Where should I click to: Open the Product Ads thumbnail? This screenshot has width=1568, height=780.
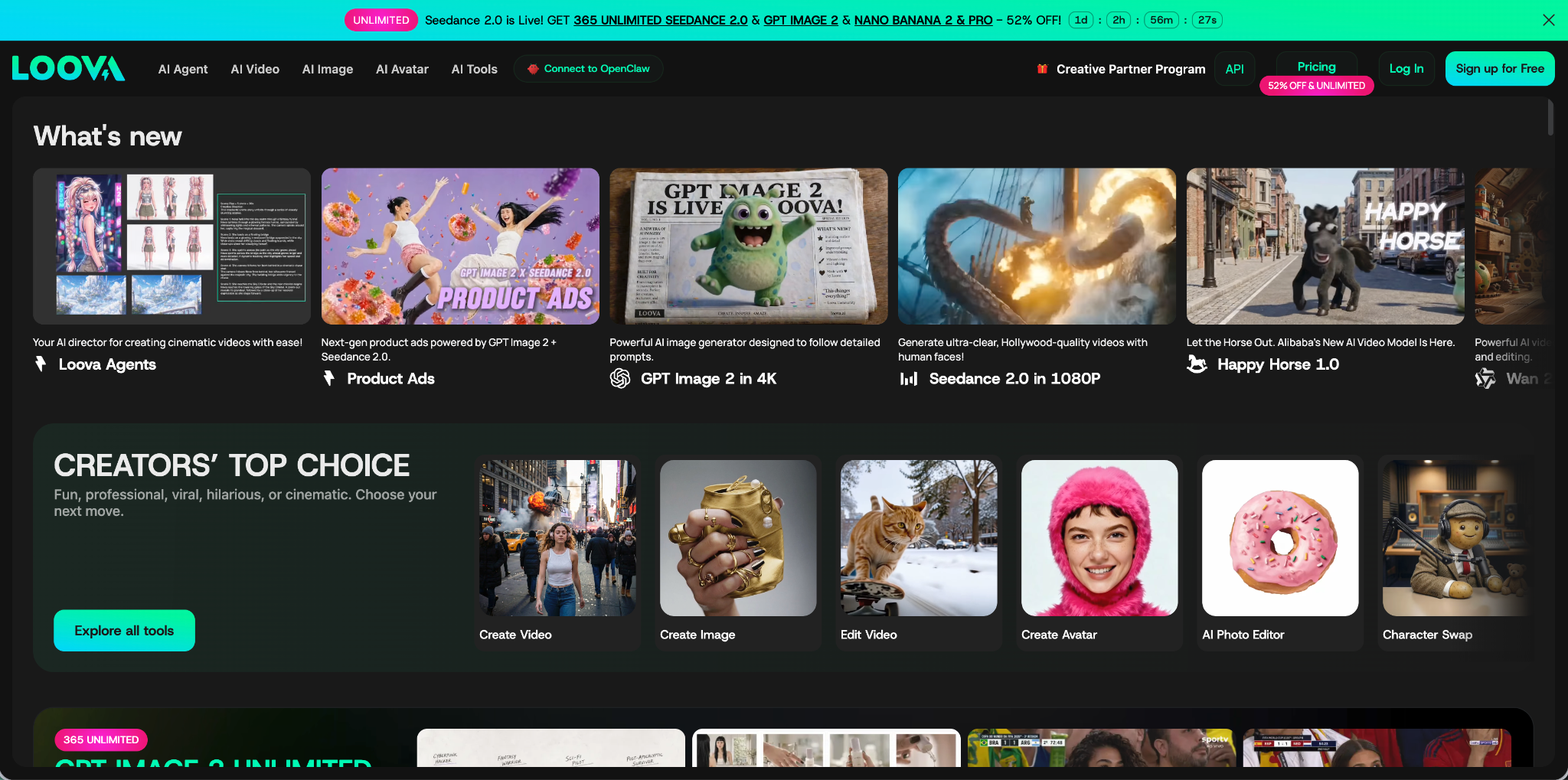point(460,246)
